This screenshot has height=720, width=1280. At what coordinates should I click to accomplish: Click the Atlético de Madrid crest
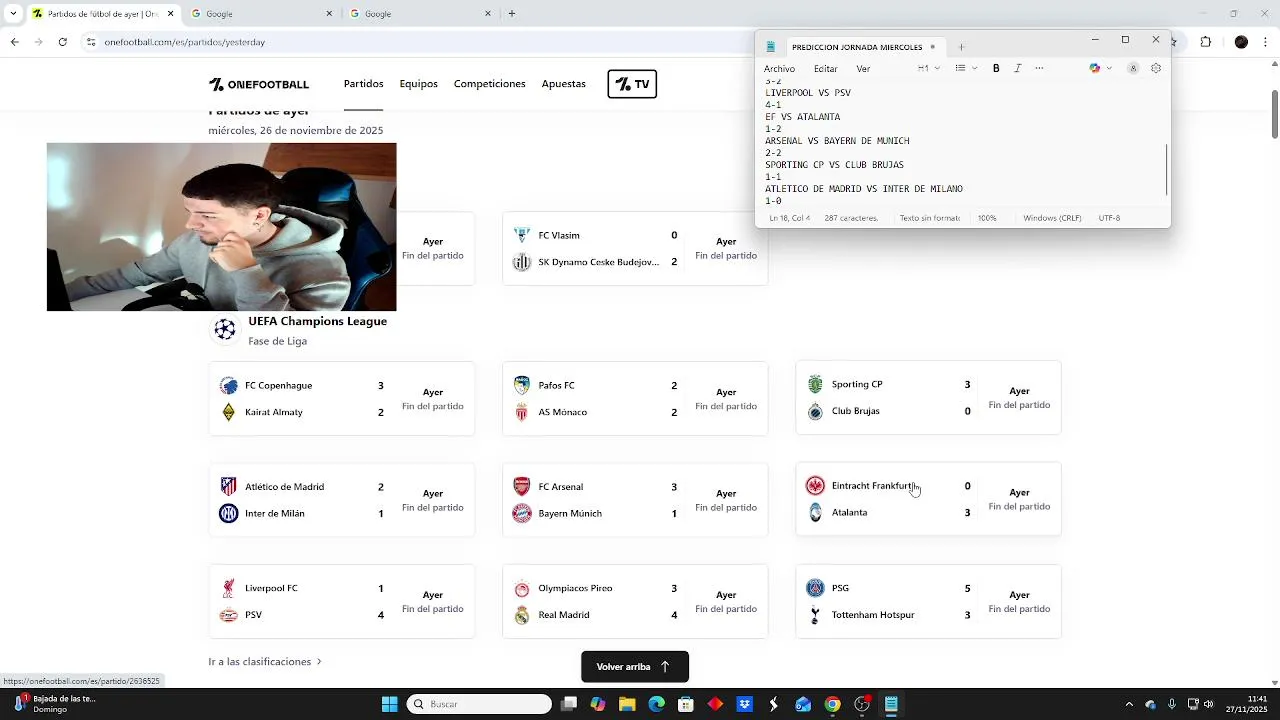(x=228, y=487)
